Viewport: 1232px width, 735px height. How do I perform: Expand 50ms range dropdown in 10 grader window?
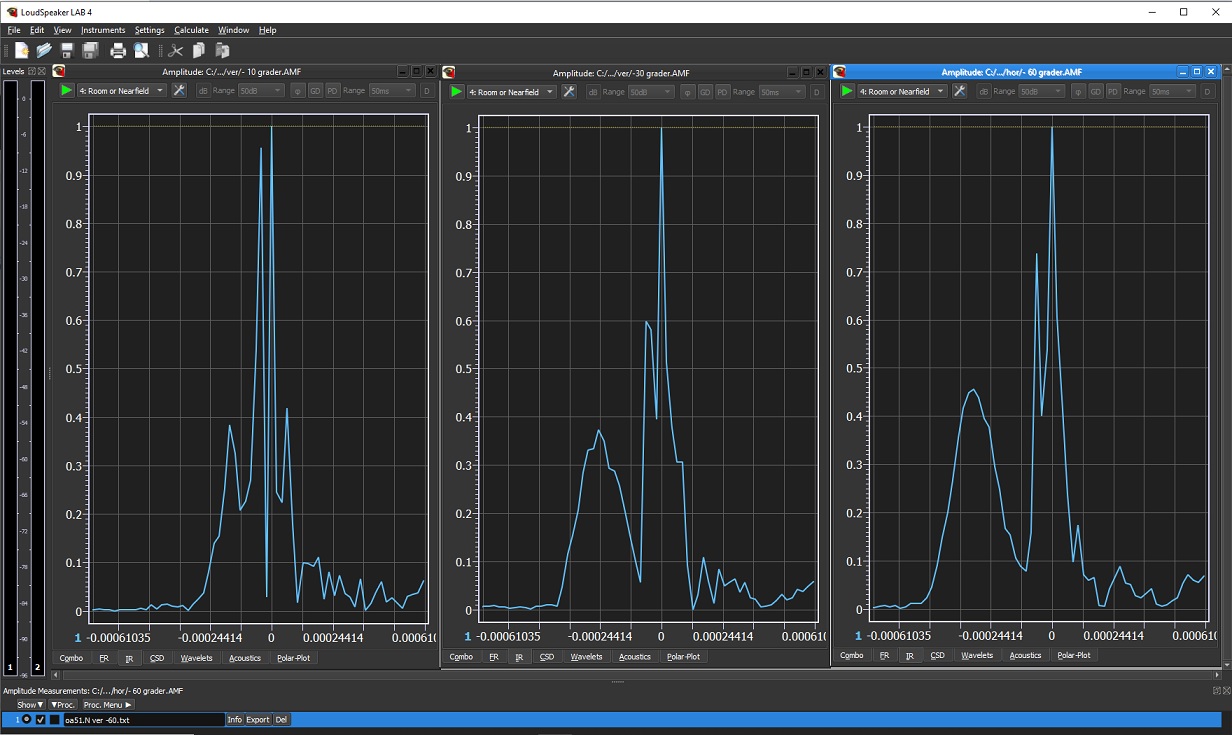pyautogui.click(x=392, y=91)
